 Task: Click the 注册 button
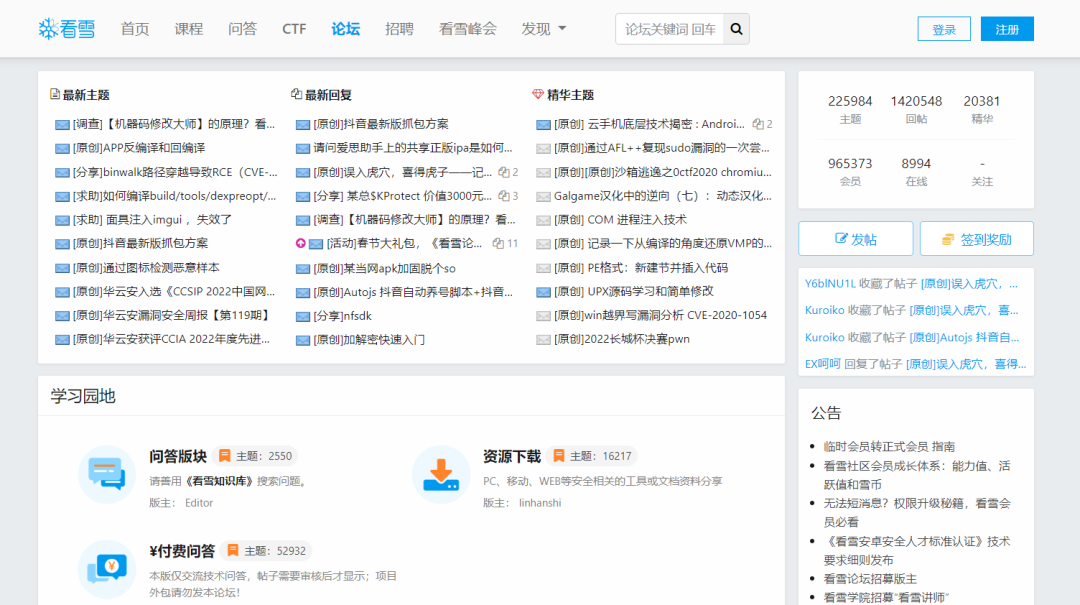tap(1007, 28)
